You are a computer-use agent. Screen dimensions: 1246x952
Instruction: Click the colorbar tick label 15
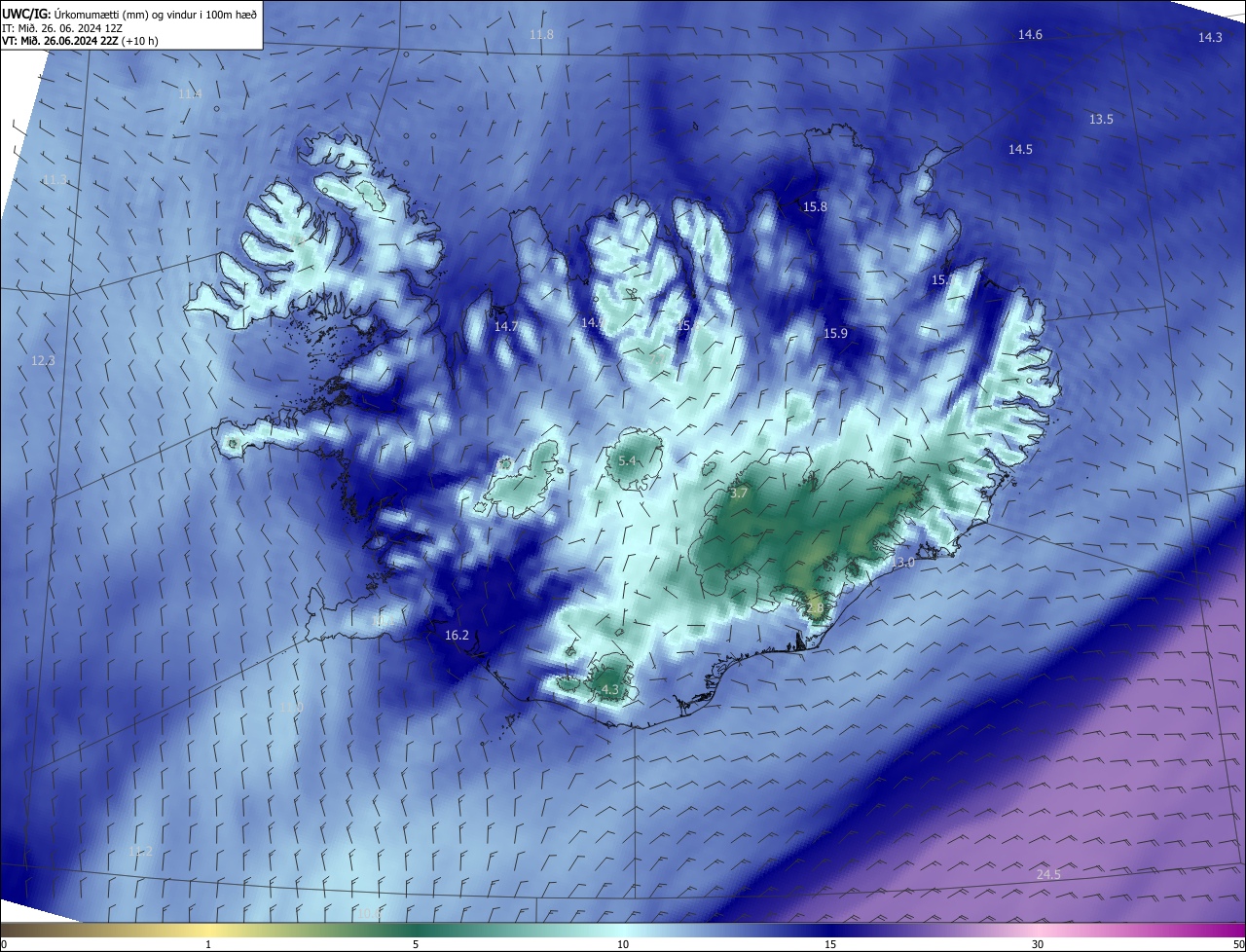point(830,945)
